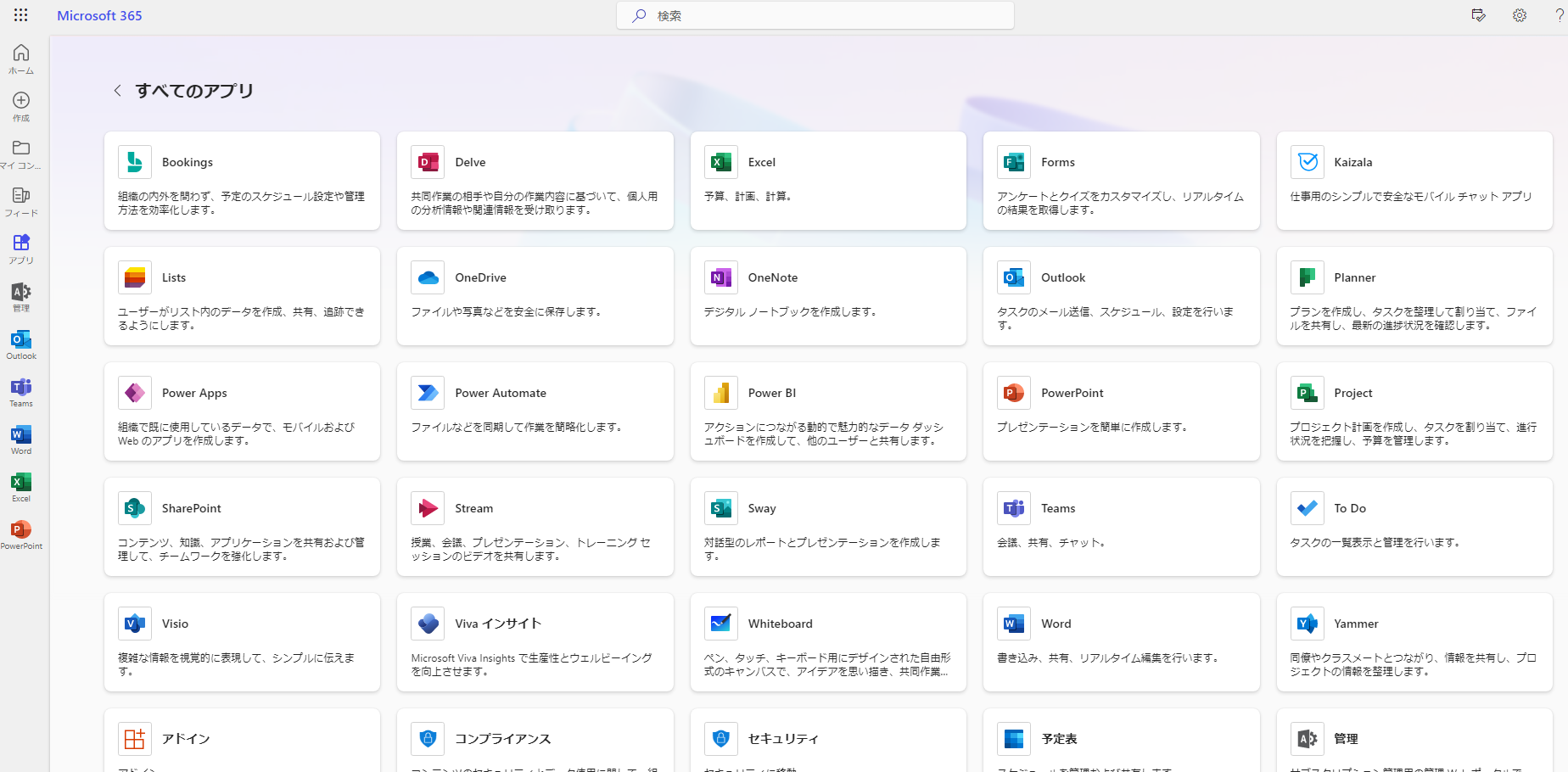Open the Create page in sidebar

[21, 107]
